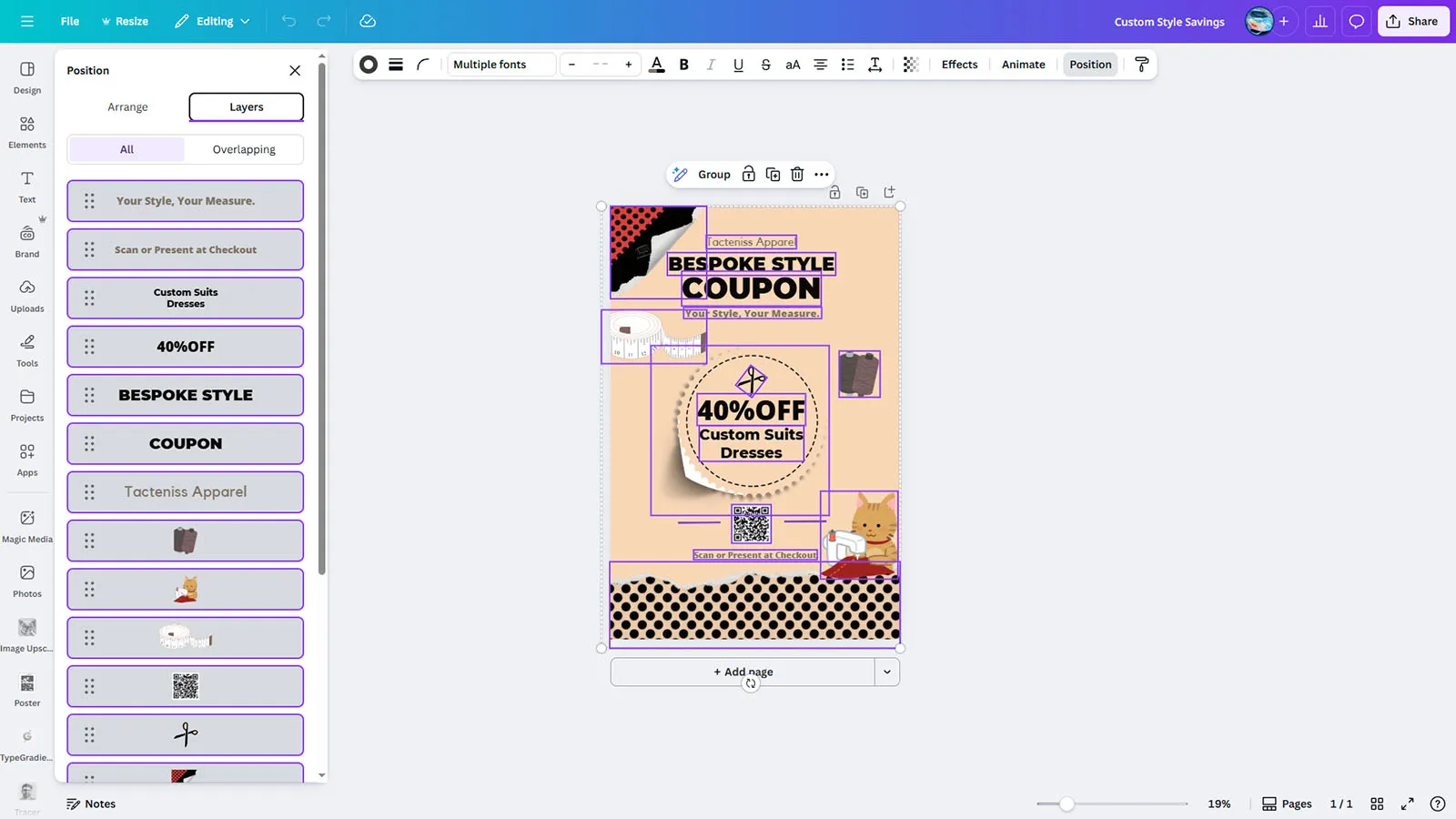Click the copy style paint roller icon
The width and height of the screenshot is (1456, 819).
pos(1141,65)
